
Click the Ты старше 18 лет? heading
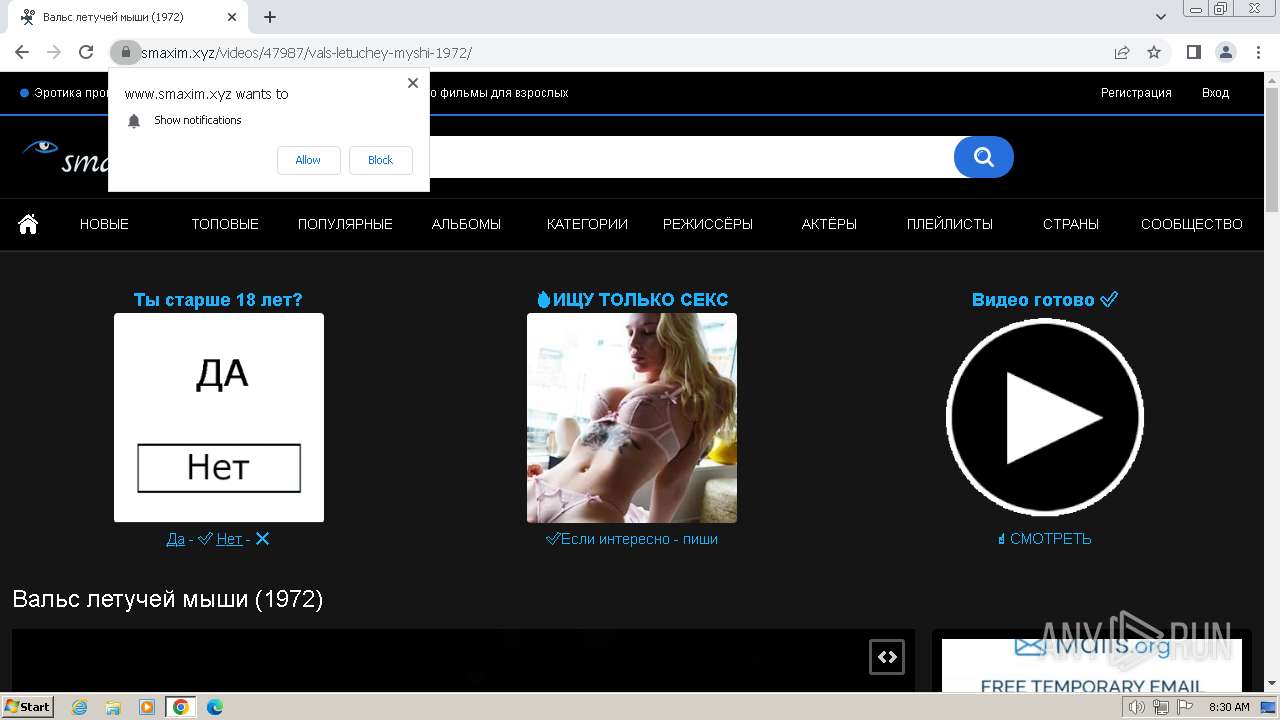coord(218,299)
